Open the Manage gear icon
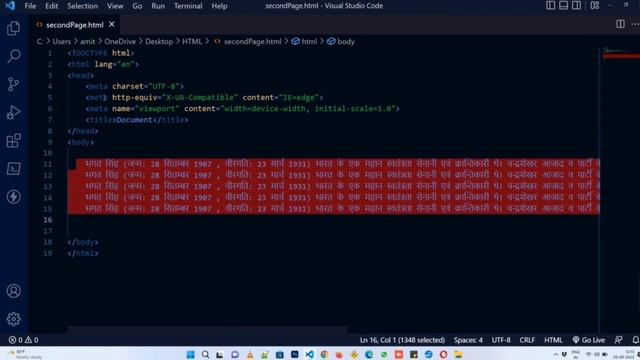640x360 pixels. click(x=13, y=319)
